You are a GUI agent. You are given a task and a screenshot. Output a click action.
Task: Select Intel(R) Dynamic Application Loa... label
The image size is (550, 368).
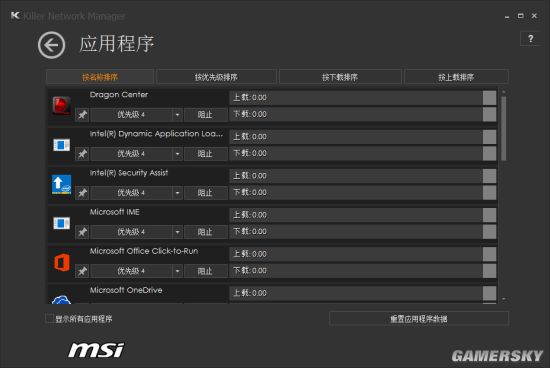(156, 134)
